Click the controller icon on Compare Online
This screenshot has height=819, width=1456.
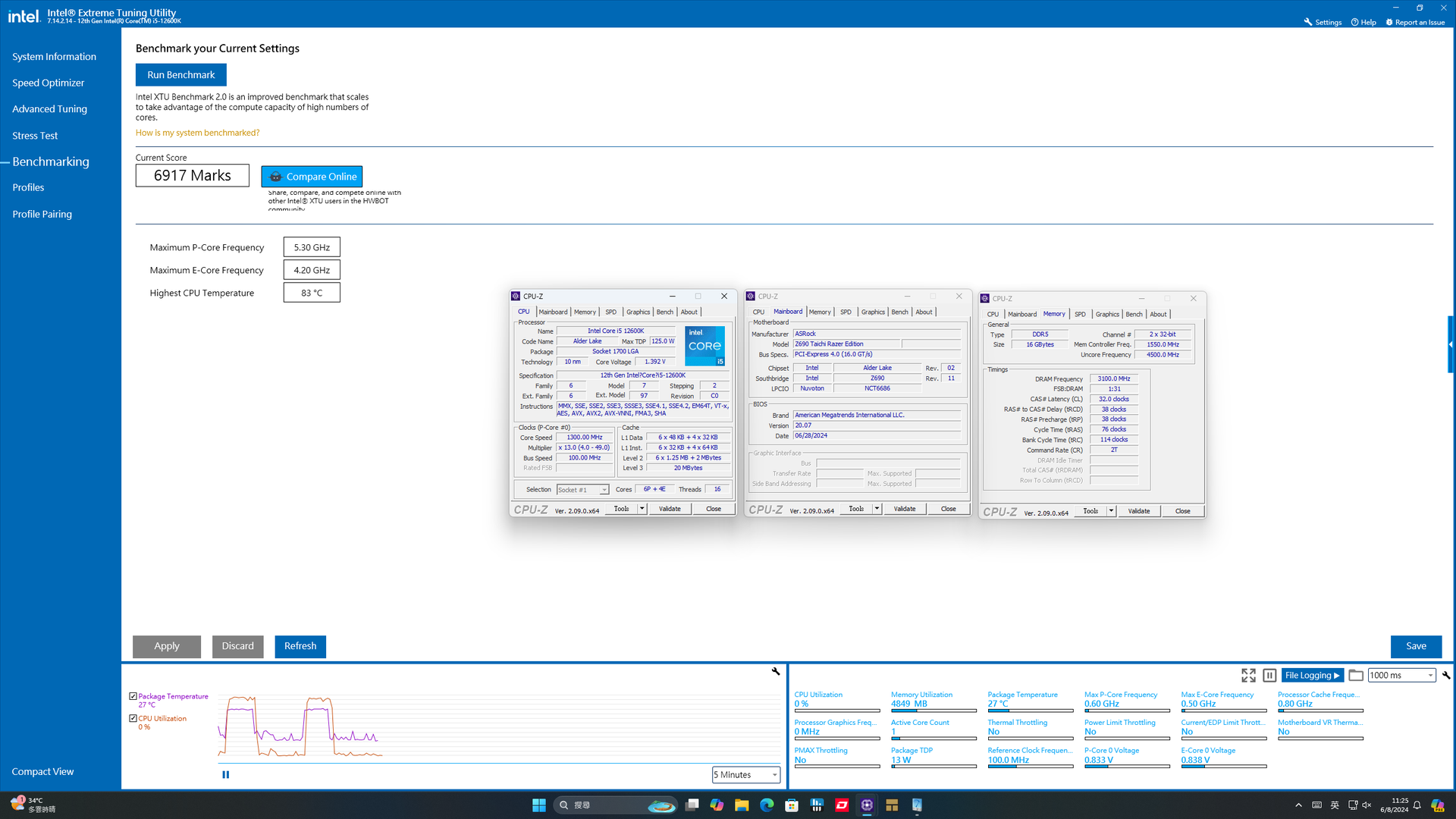click(275, 177)
